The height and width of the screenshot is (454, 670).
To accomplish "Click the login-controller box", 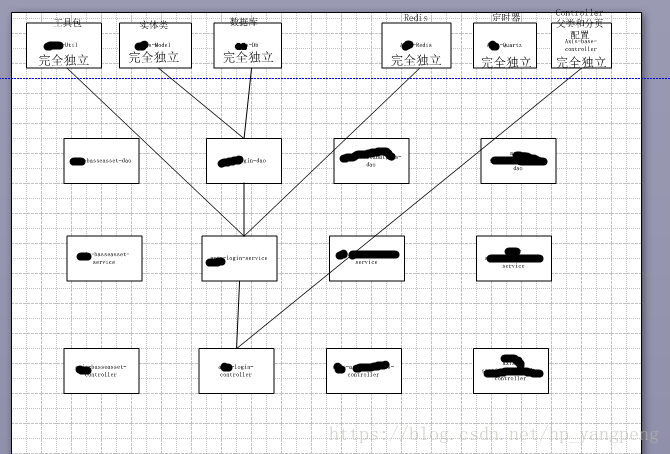I will tap(236, 370).
